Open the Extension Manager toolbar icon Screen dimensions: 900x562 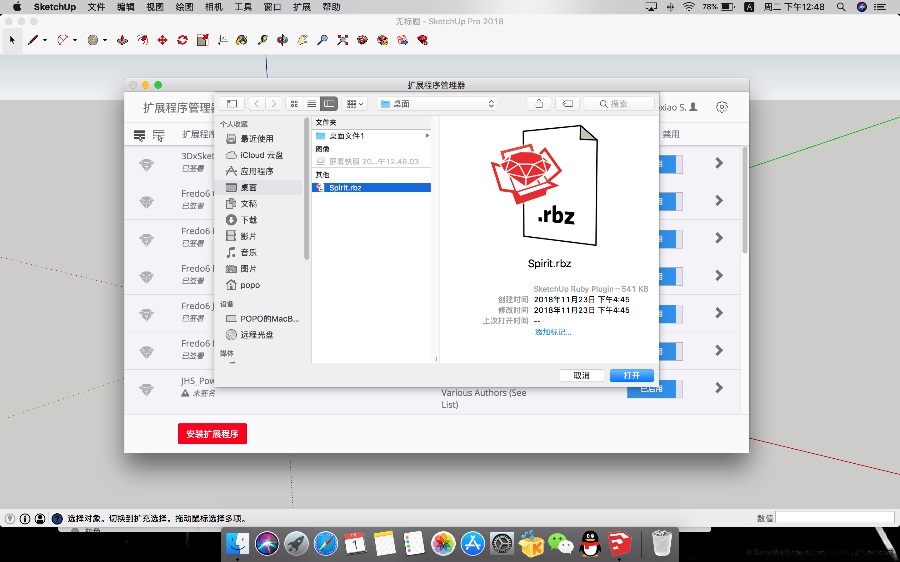422,40
